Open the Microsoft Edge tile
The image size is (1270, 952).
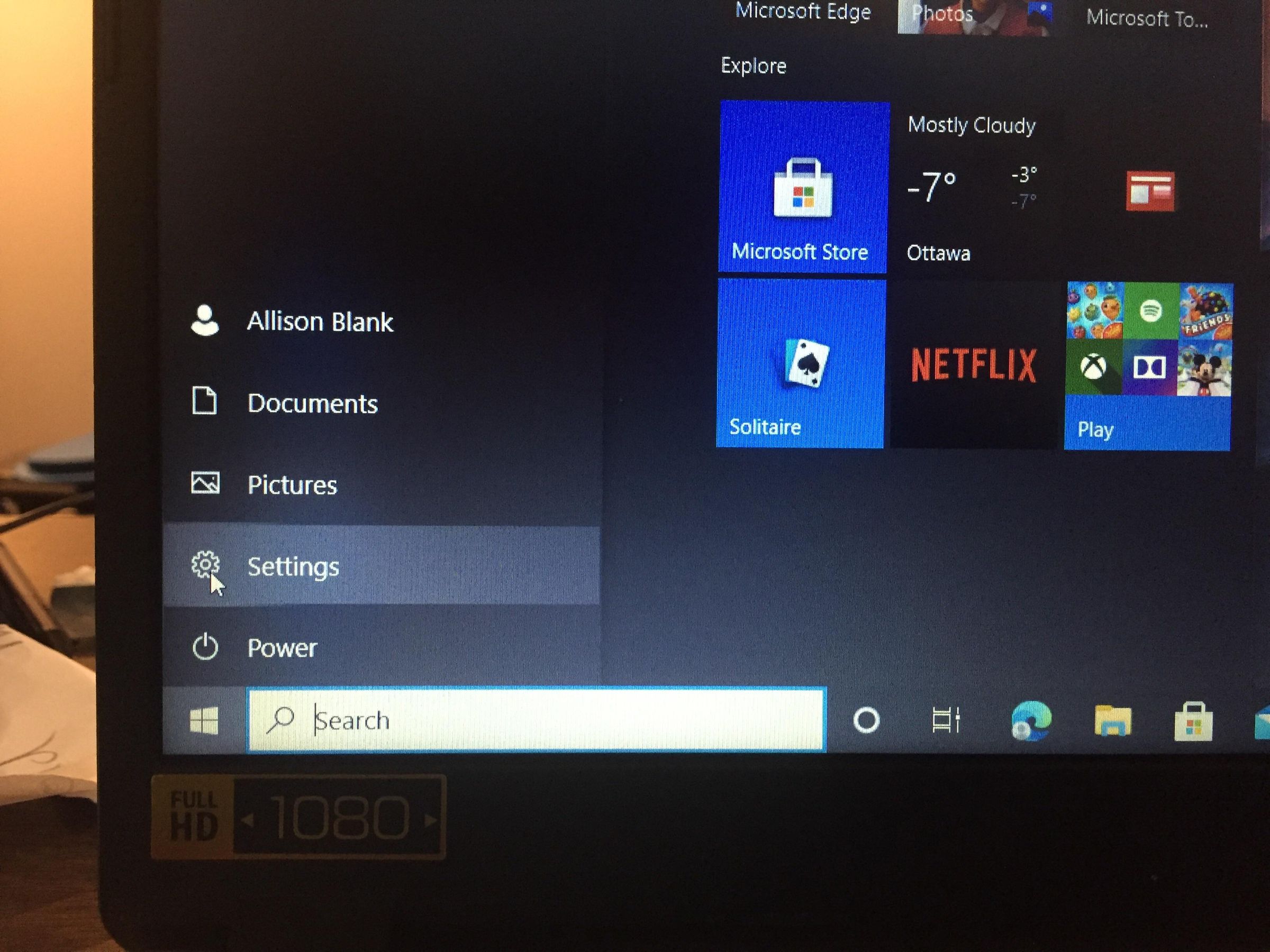[803, 13]
